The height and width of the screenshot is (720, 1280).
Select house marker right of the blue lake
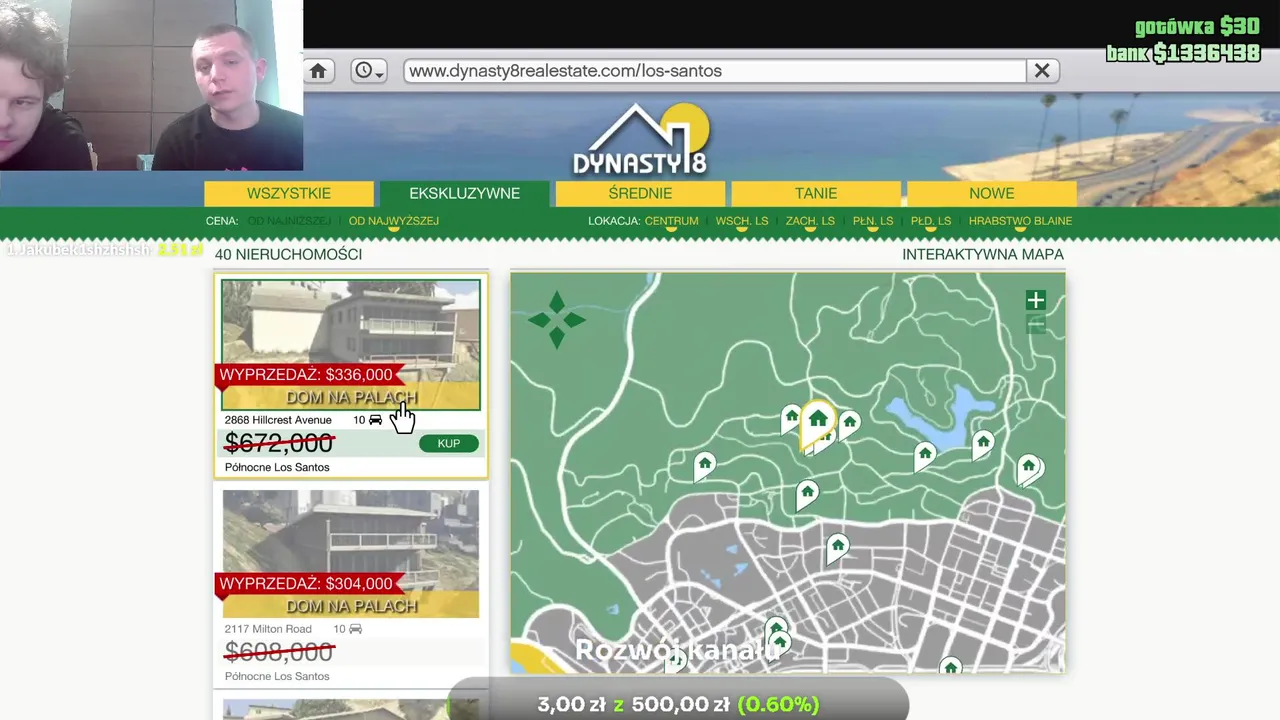pos(983,442)
